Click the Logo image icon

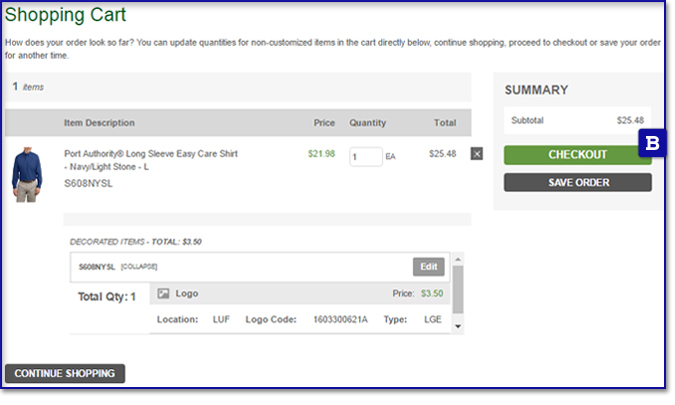coord(163,294)
